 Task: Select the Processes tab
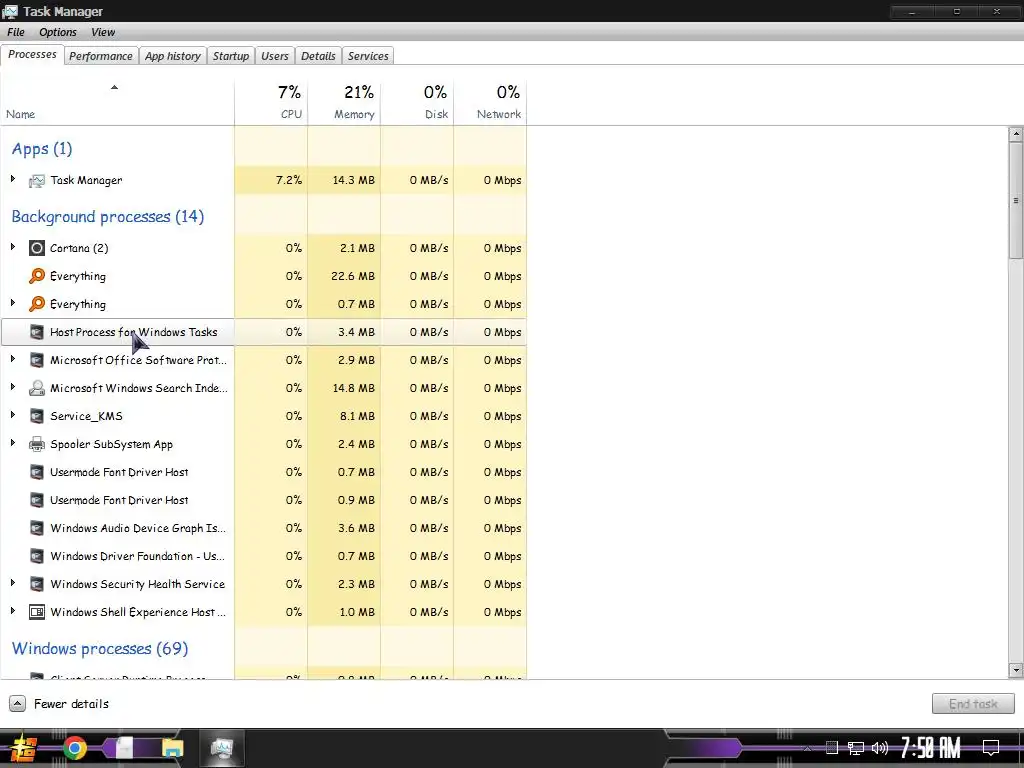pyautogui.click(x=32, y=55)
